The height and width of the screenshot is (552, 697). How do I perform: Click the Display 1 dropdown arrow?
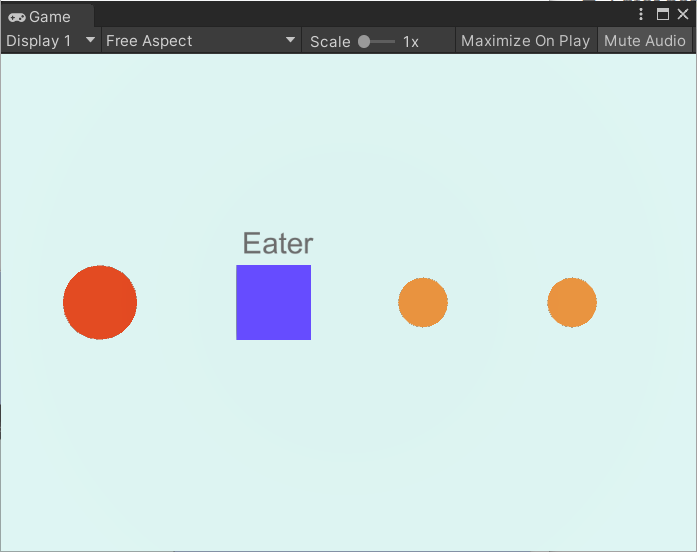[90, 40]
